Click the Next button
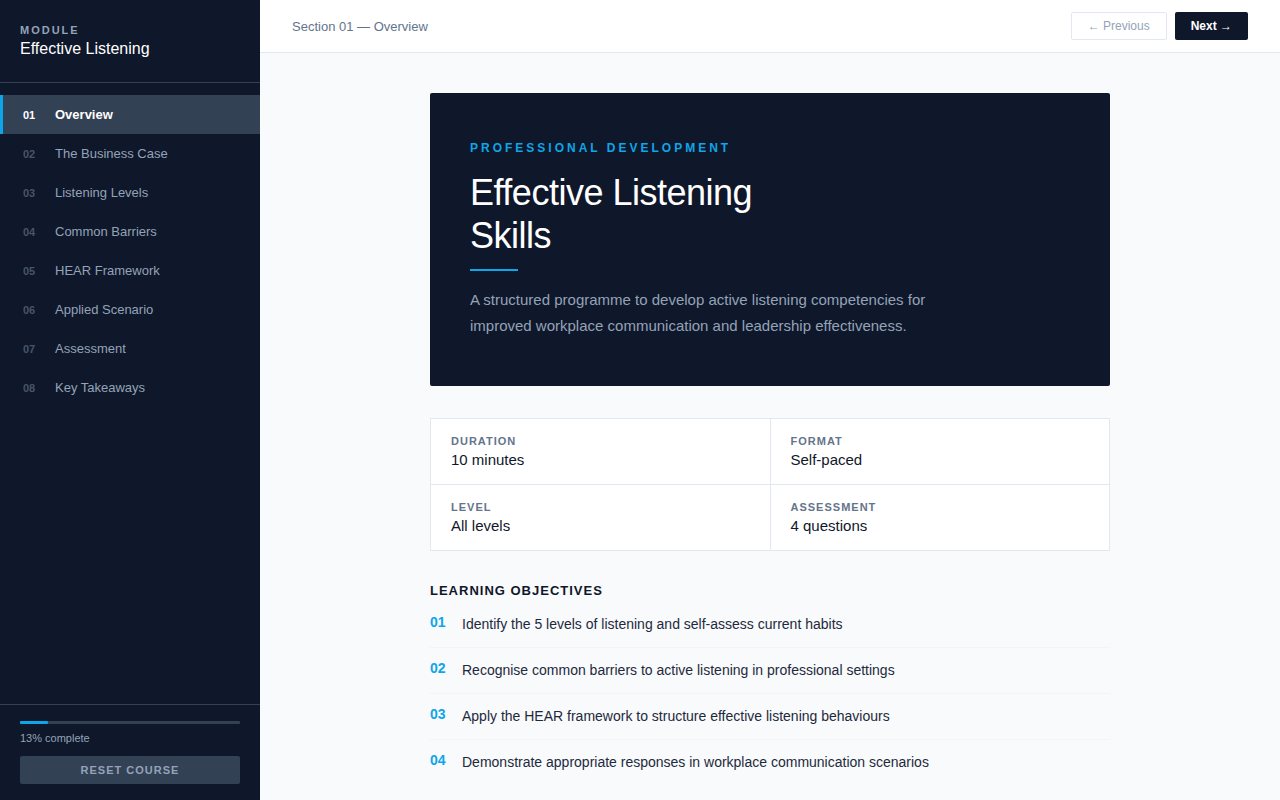This screenshot has height=800, width=1280. click(1211, 26)
